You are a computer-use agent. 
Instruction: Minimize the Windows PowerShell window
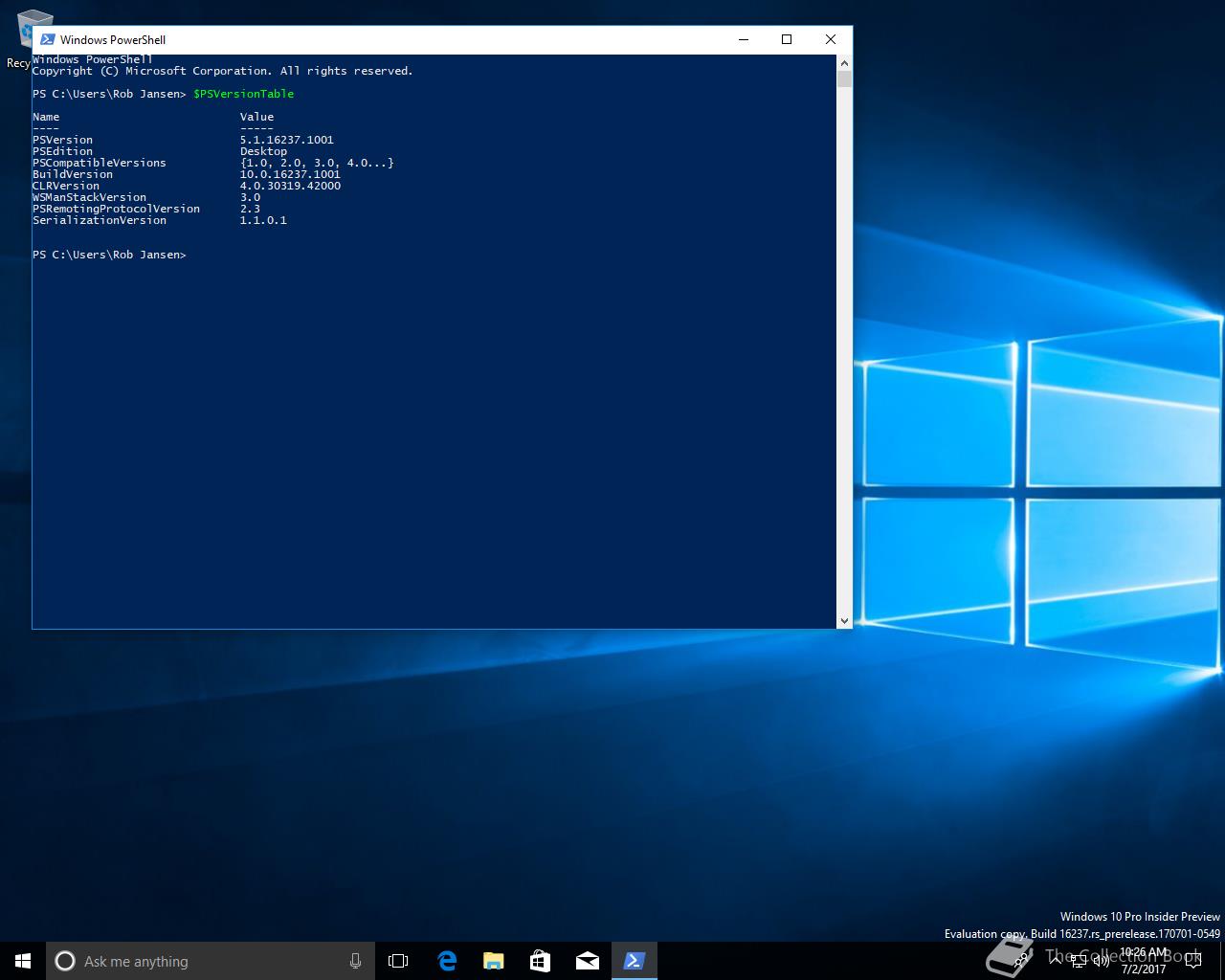tap(745, 39)
